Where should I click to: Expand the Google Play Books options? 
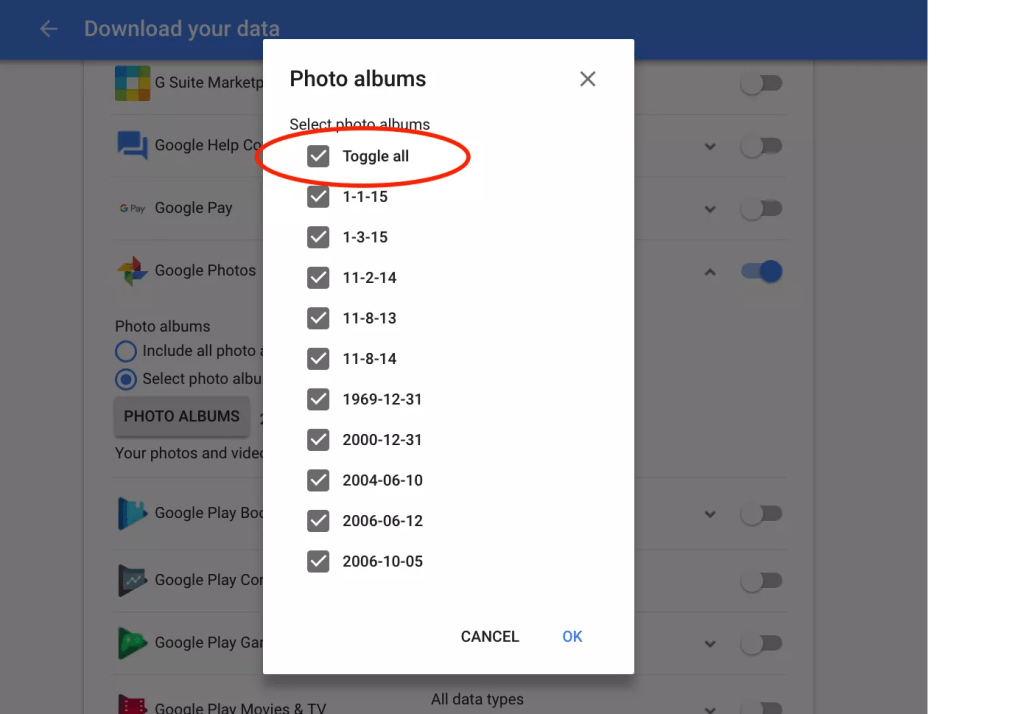pos(710,514)
